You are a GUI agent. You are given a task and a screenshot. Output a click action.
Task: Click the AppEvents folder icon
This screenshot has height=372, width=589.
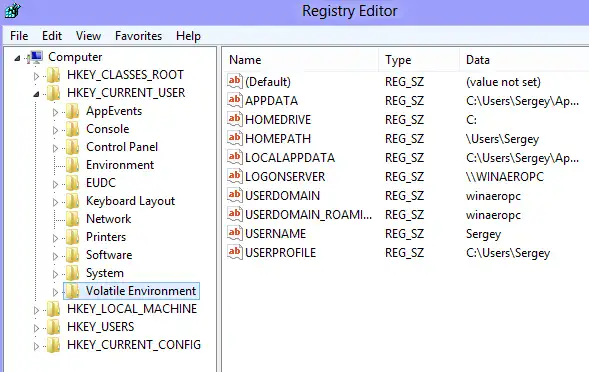pyautogui.click(x=72, y=111)
